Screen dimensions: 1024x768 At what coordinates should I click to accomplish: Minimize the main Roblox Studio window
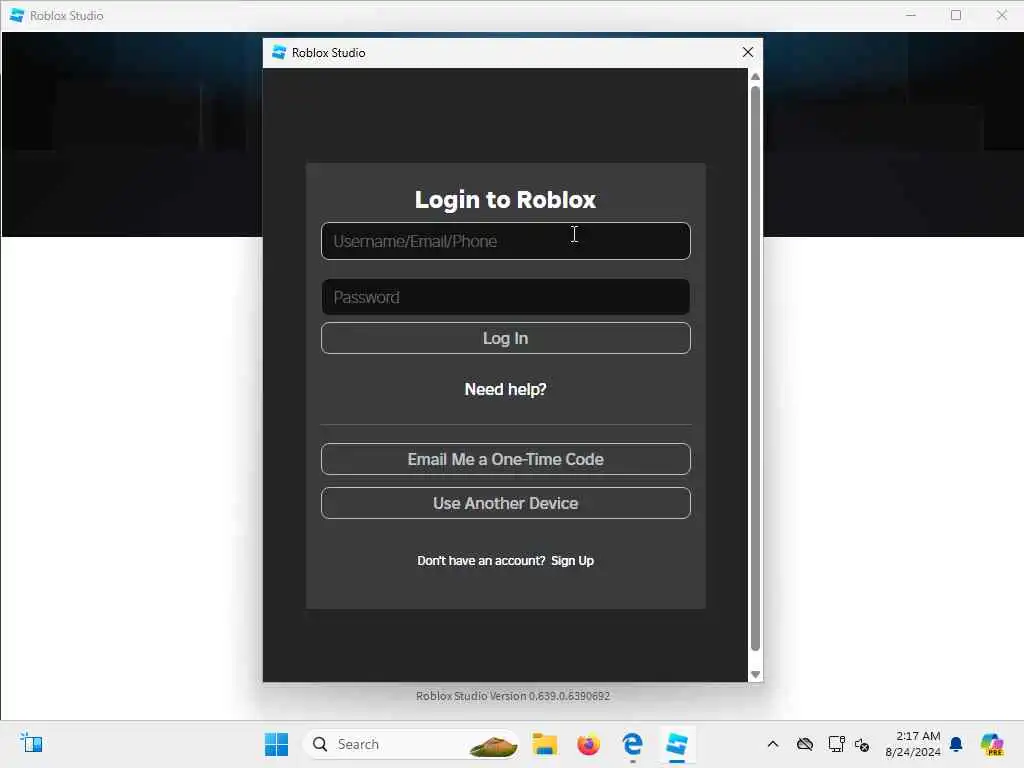(x=911, y=15)
